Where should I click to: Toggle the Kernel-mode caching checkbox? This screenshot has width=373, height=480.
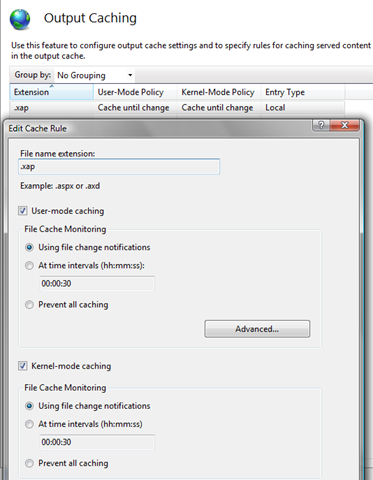click(x=23, y=366)
